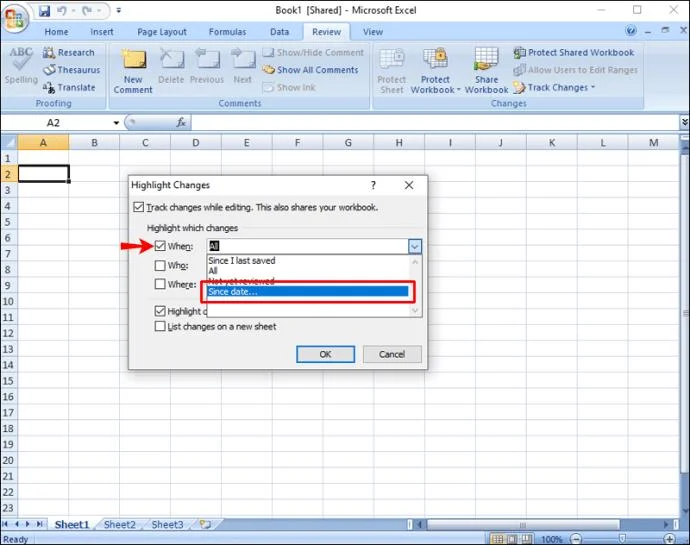Open Excel Help icon
The height and width of the screenshot is (545, 690).
pyautogui.click(x=631, y=30)
